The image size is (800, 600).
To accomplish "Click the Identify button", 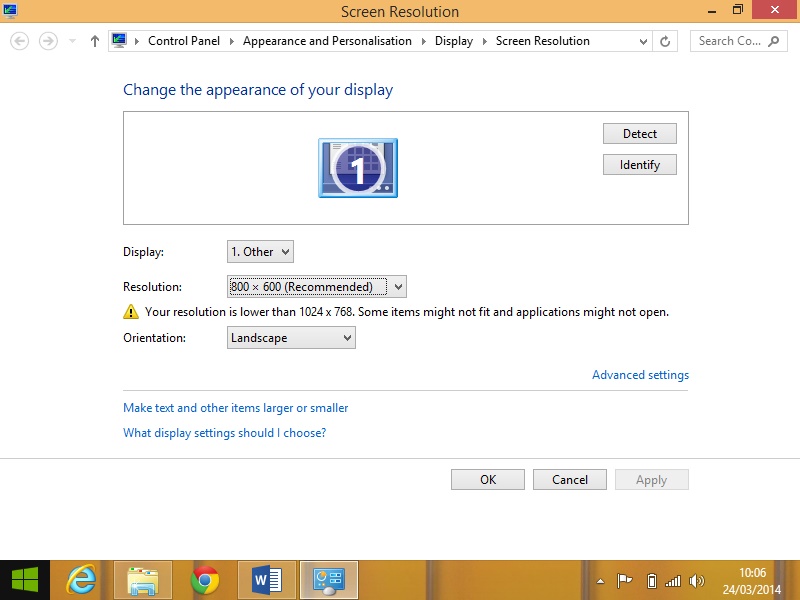I will (640, 165).
